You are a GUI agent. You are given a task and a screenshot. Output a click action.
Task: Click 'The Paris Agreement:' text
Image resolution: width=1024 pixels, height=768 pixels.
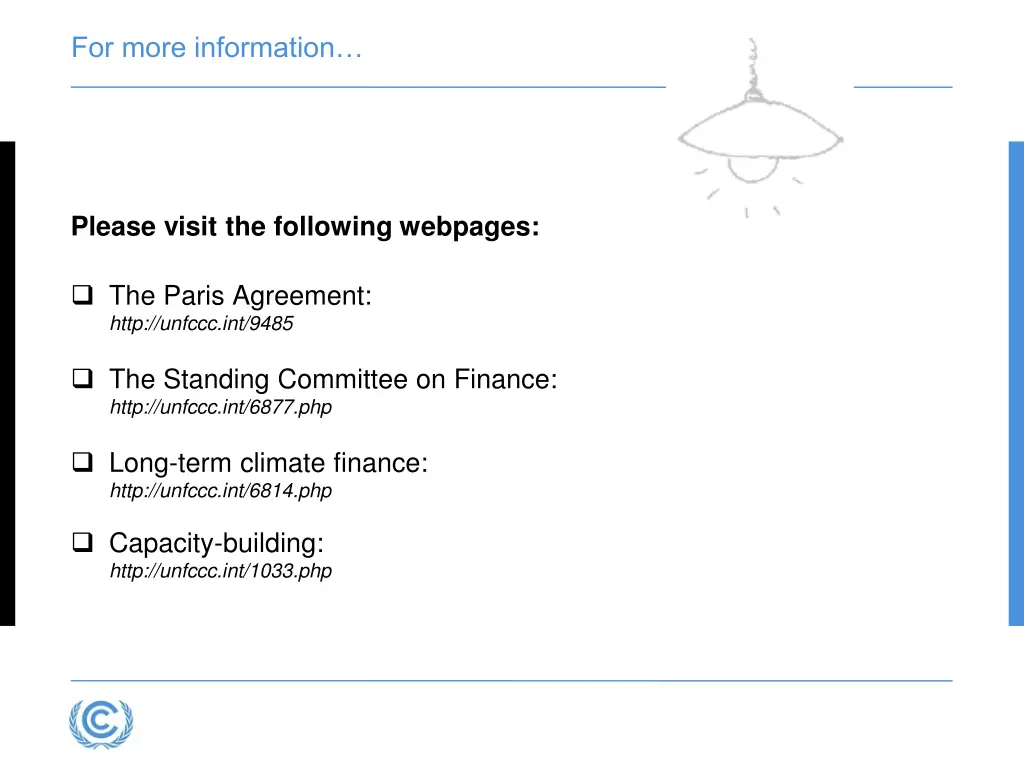click(x=240, y=296)
